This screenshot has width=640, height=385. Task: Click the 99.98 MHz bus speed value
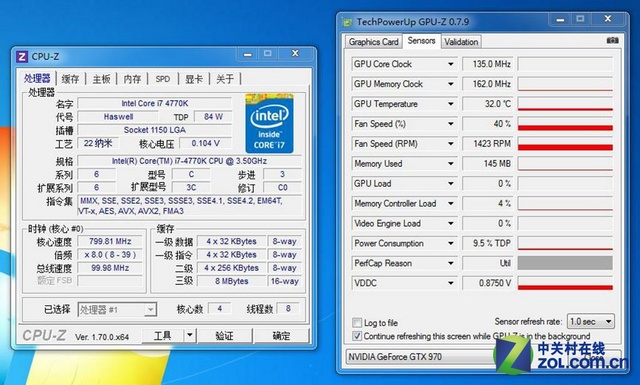pos(110,268)
